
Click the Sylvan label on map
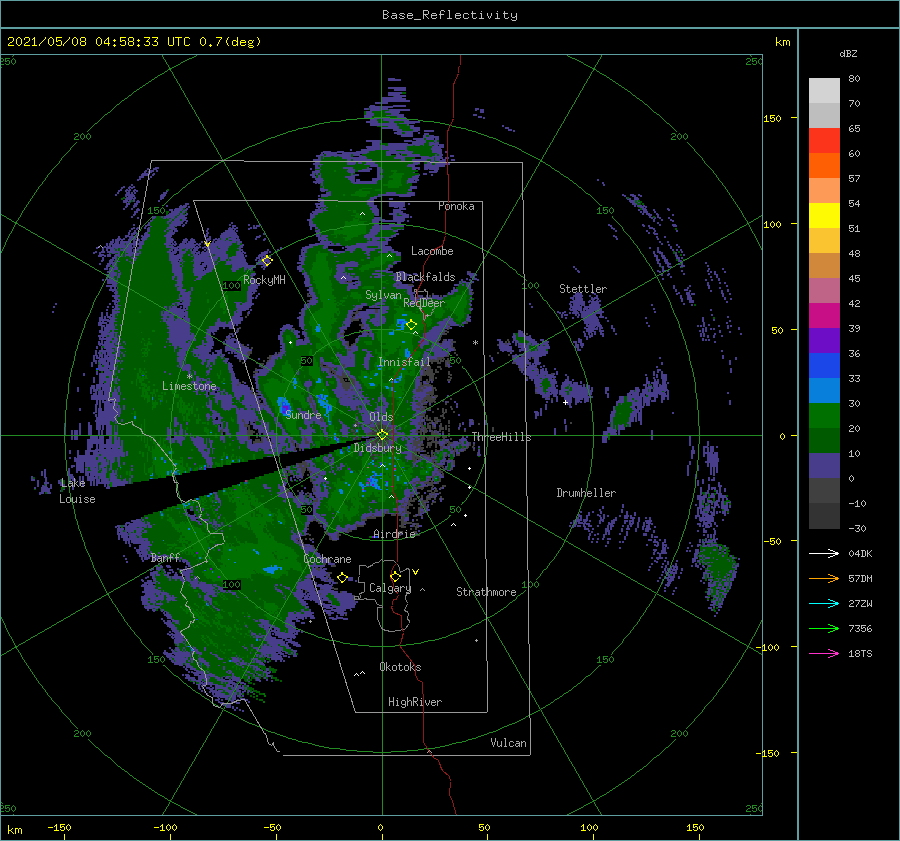(x=383, y=295)
